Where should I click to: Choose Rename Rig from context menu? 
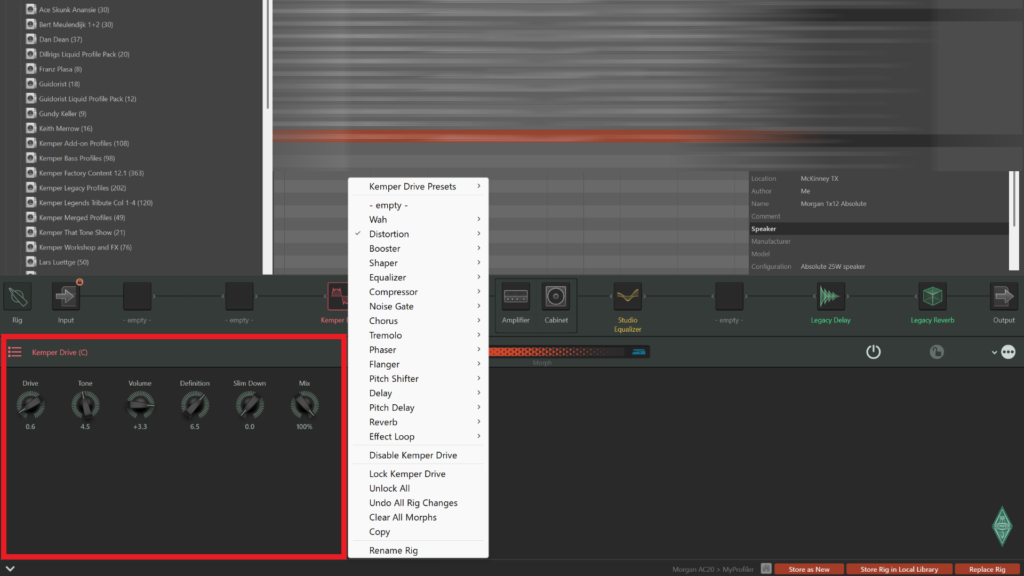[393, 550]
